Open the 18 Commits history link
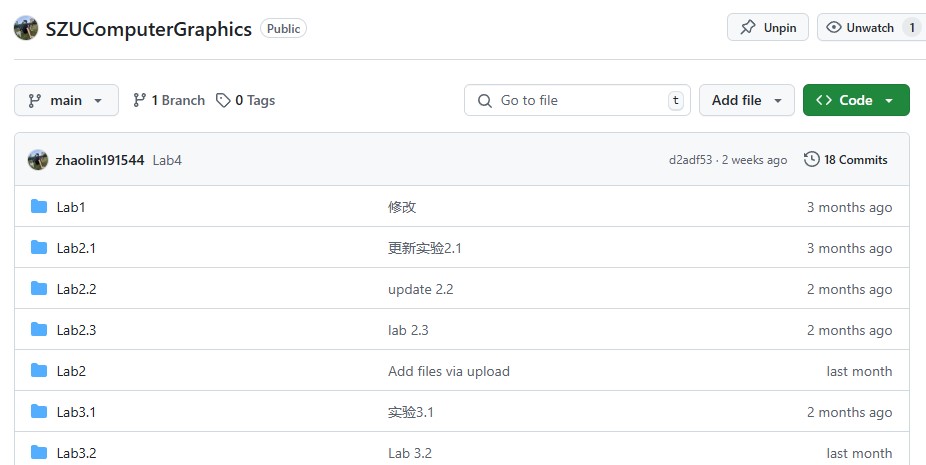 coord(855,160)
